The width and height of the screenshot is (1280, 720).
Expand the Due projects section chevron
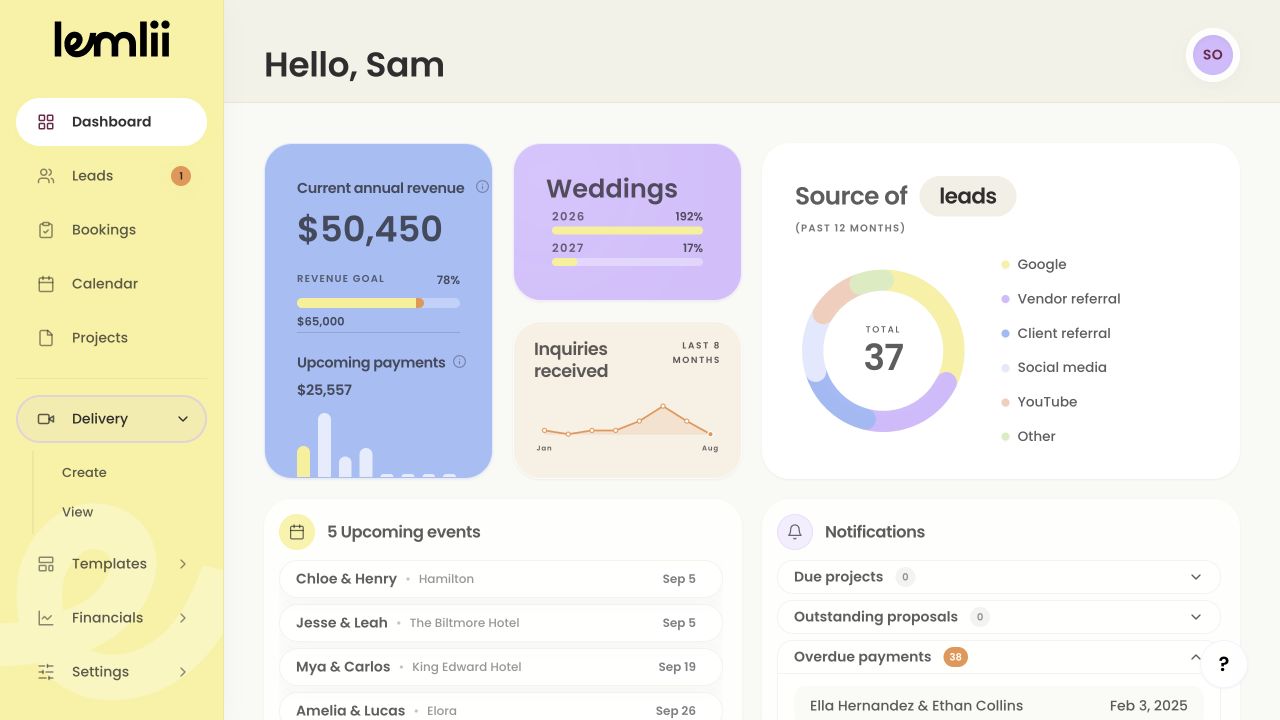point(1196,577)
